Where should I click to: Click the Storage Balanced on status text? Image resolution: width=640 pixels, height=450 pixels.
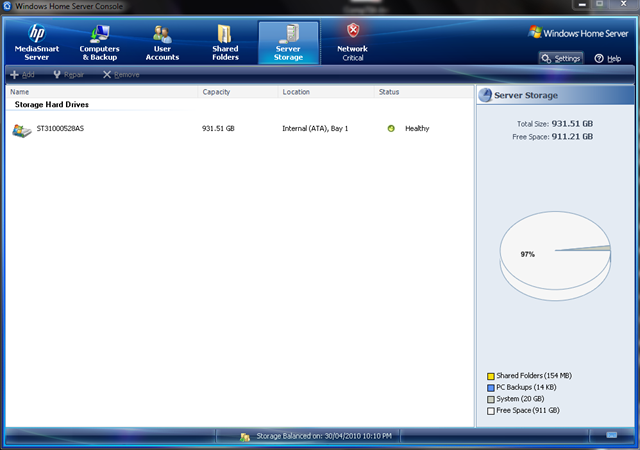tap(324, 436)
